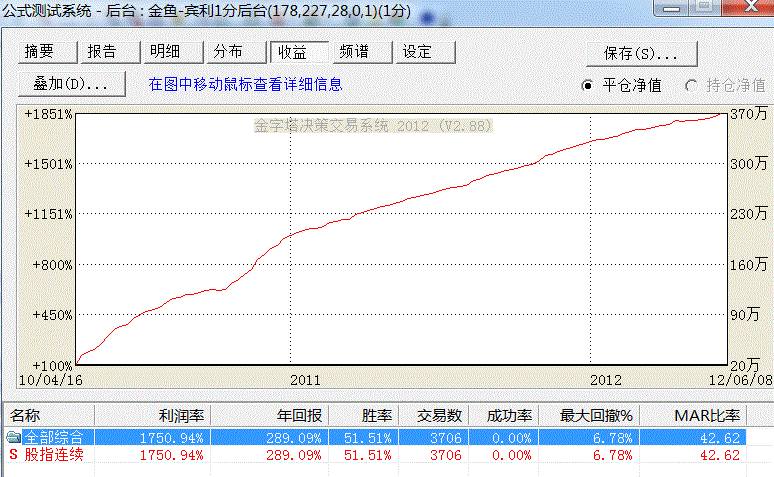774x477 pixels.
Task: Click the 2011 x-axis label
Action: 305,380
